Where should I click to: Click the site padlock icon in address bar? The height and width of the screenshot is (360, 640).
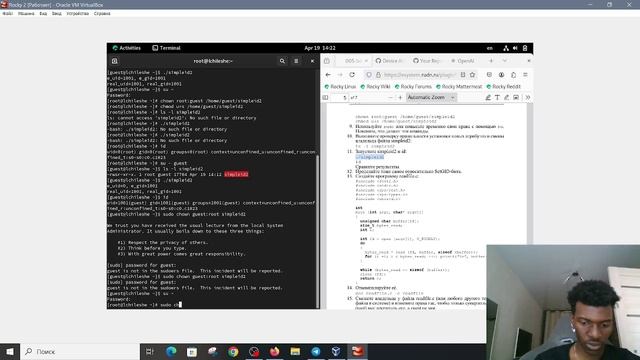tap(378, 75)
